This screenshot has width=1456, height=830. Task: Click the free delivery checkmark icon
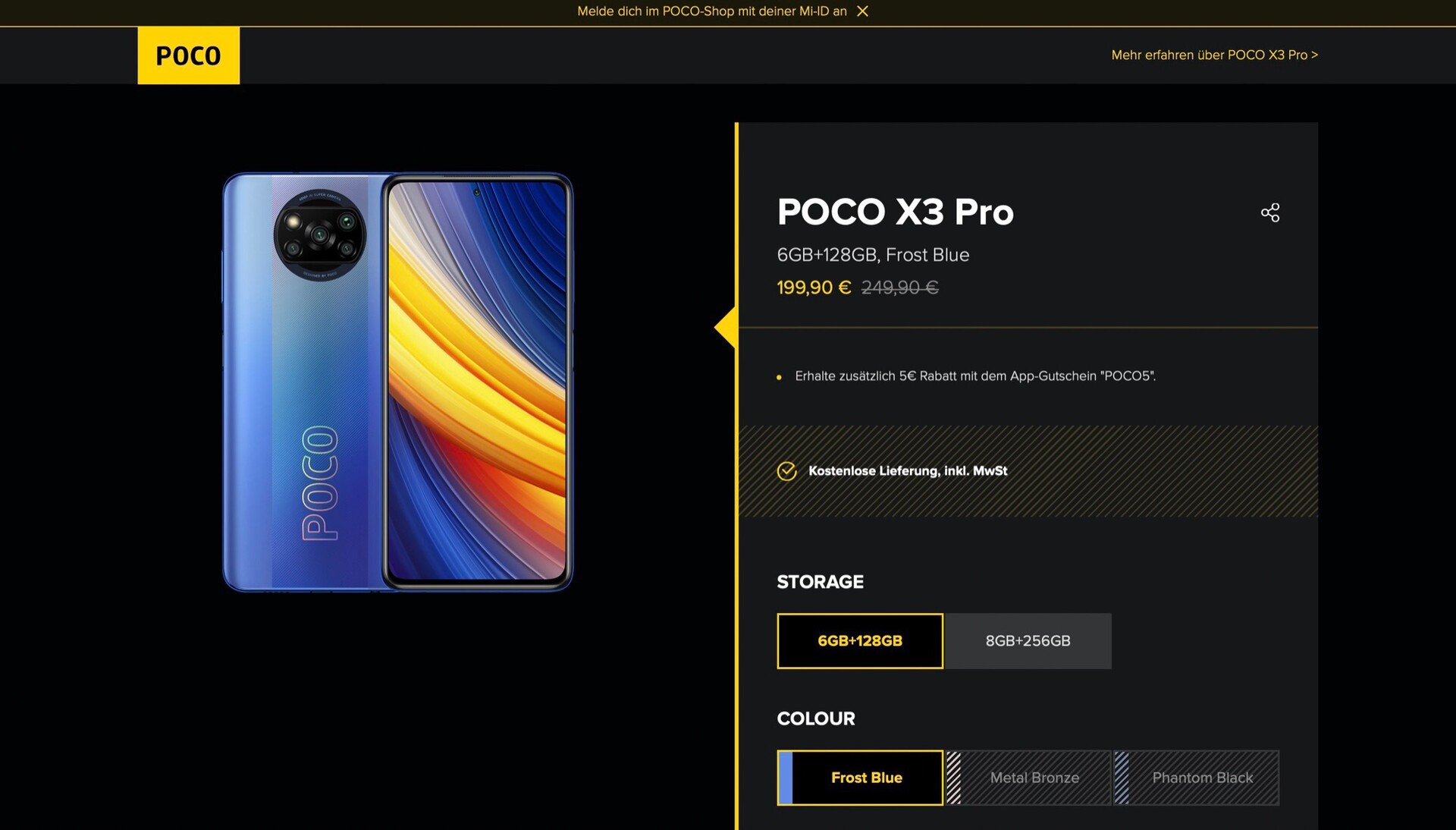click(x=787, y=471)
